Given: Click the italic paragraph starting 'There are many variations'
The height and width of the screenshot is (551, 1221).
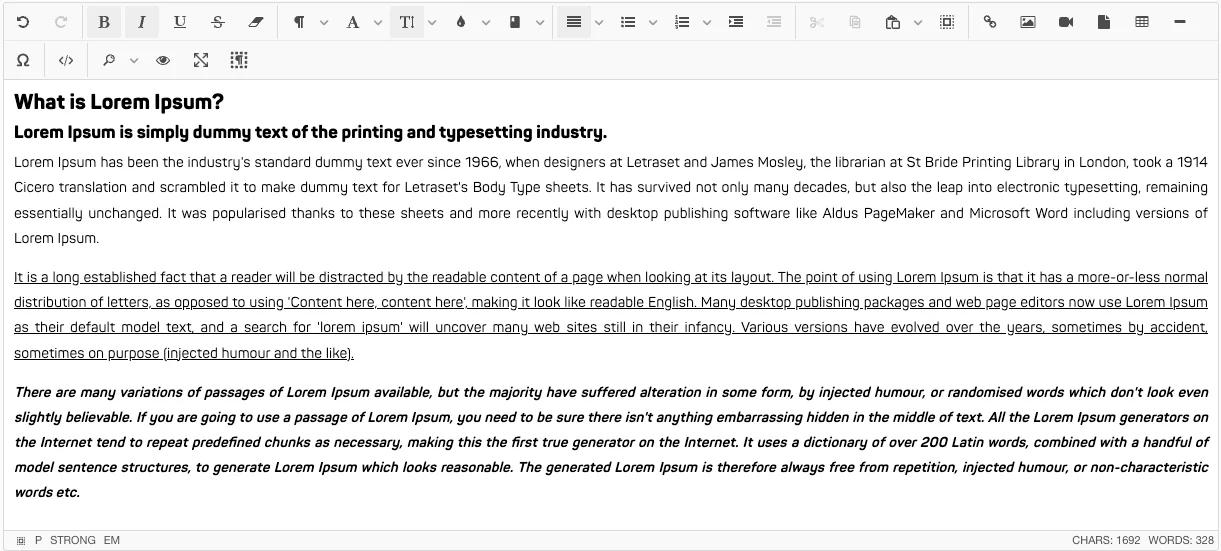Looking at the screenshot, I should click(x=611, y=442).
